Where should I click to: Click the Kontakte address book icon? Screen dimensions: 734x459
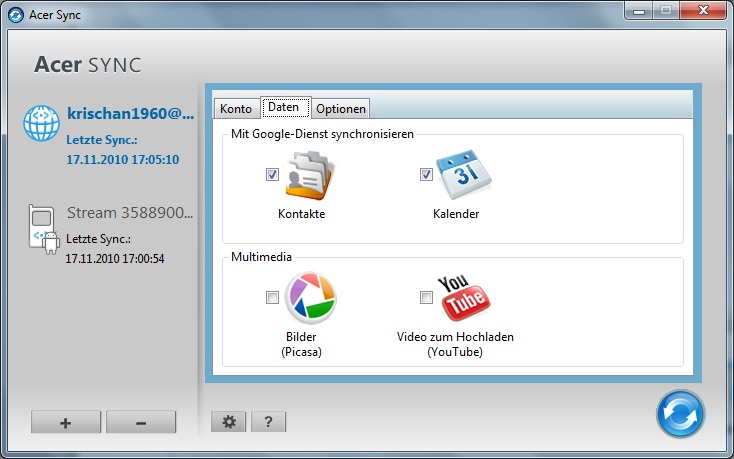click(309, 175)
